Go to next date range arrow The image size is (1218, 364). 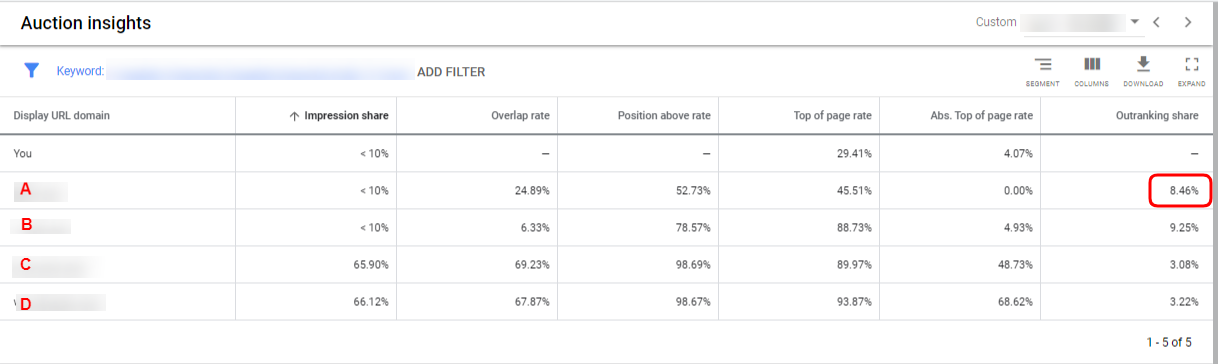point(1187,22)
